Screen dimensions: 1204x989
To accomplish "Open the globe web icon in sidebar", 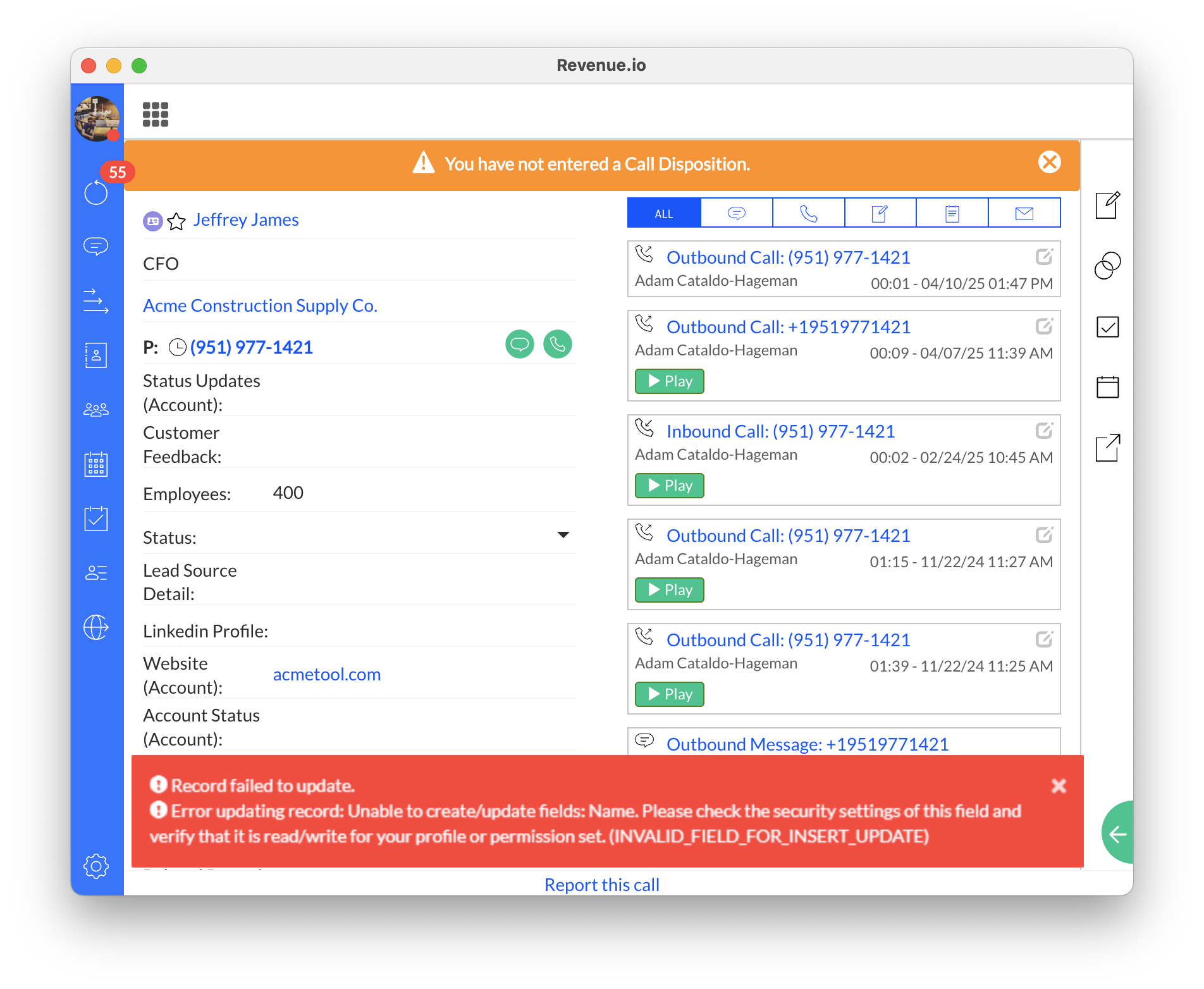I will tap(96, 627).
